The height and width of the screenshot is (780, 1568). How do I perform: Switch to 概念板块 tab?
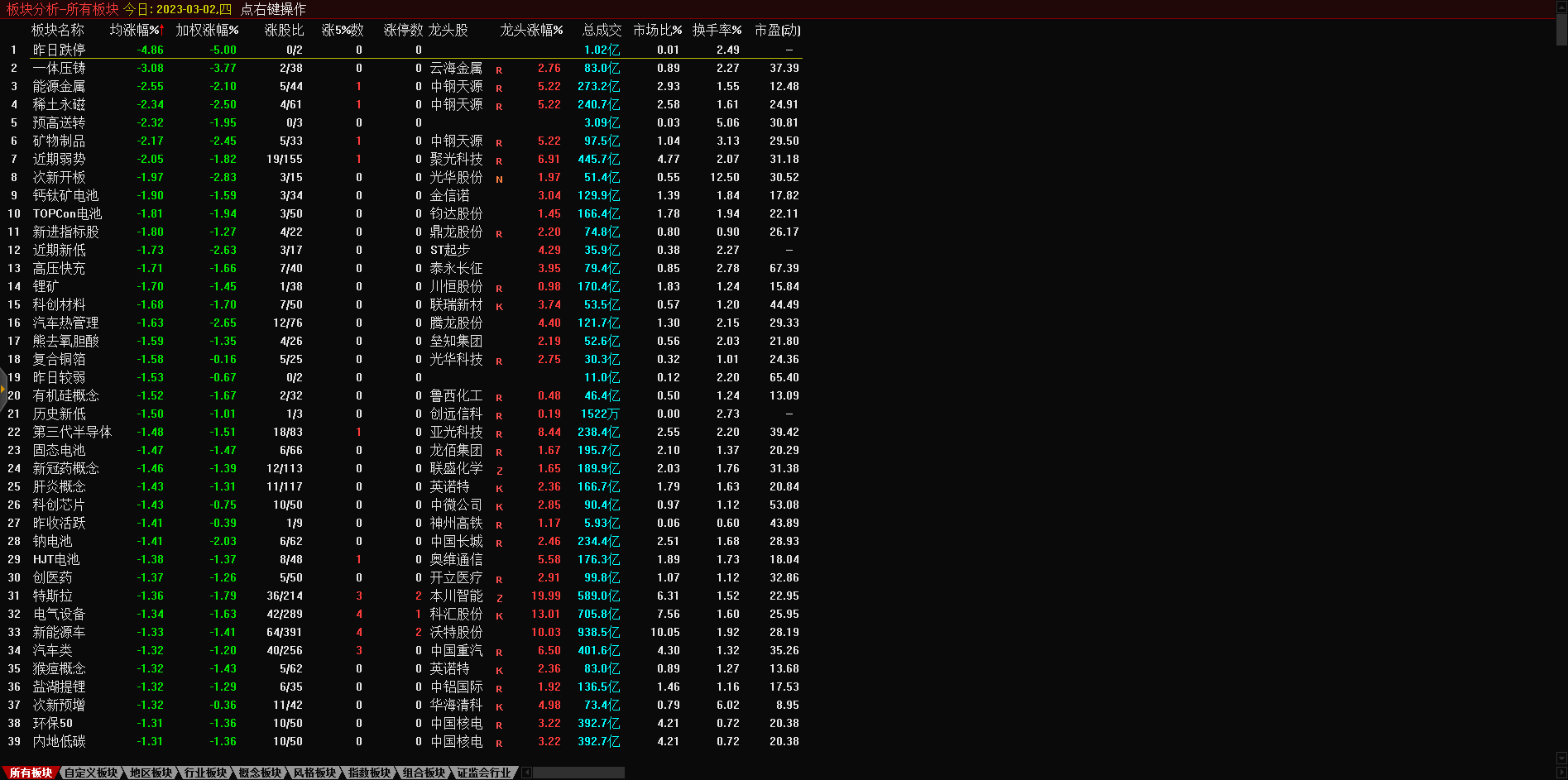point(260,773)
